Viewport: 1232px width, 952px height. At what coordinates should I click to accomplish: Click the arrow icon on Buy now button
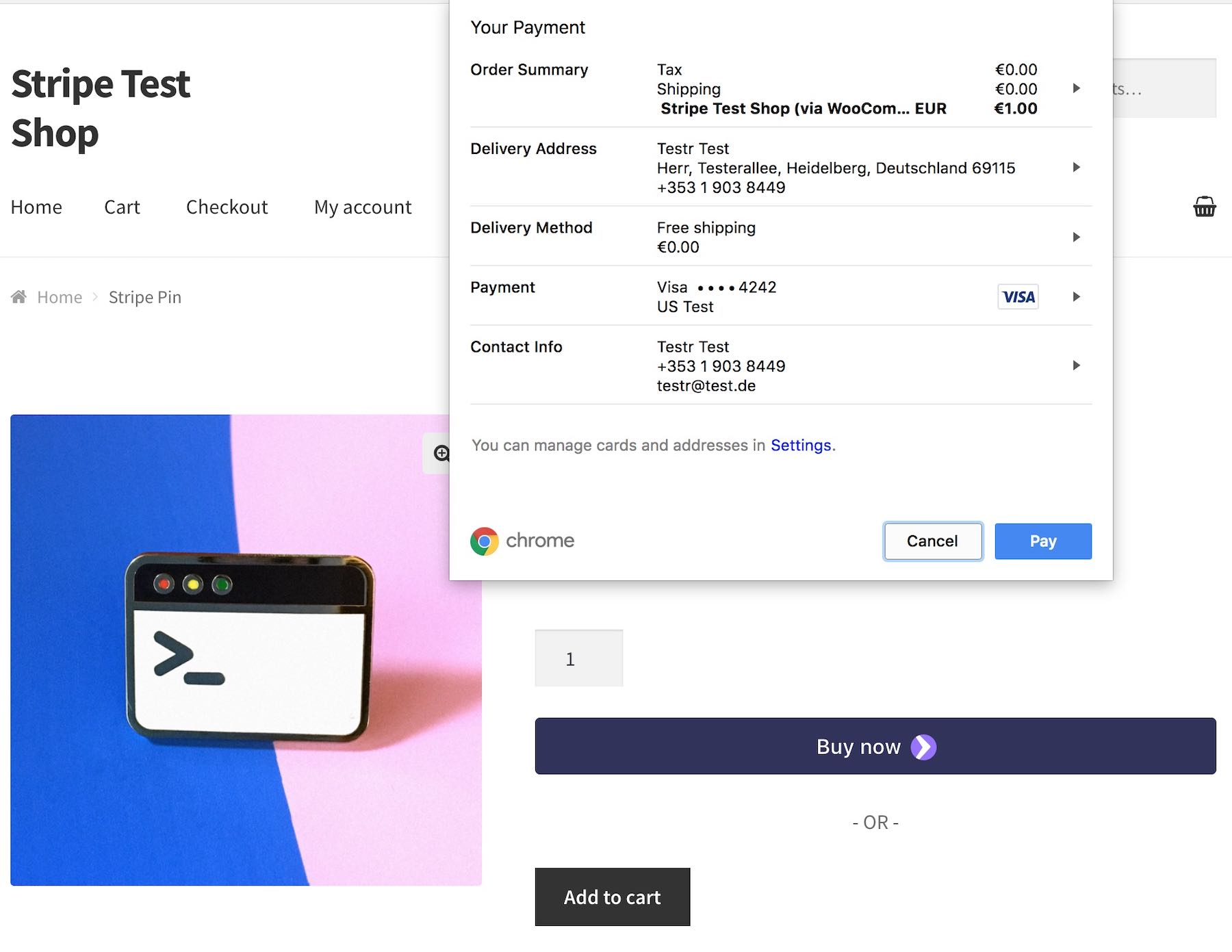pyautogui.click(x=923, y=747)
